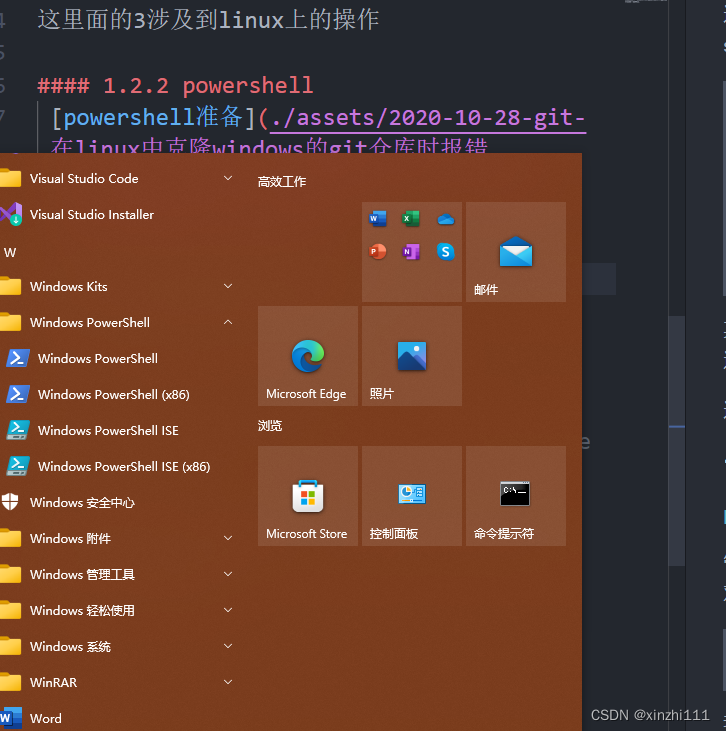Viewport: 726px width, 731px height.
Task: Click the WinRAR folder icon
Action: click(10, 682)
